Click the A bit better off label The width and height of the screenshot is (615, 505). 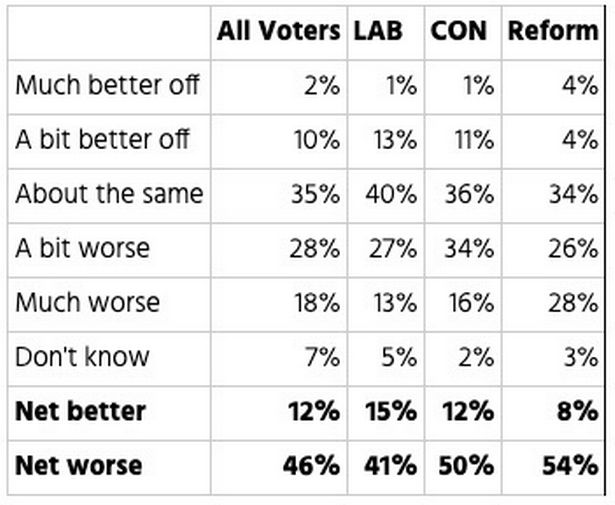tap(102, 139)
